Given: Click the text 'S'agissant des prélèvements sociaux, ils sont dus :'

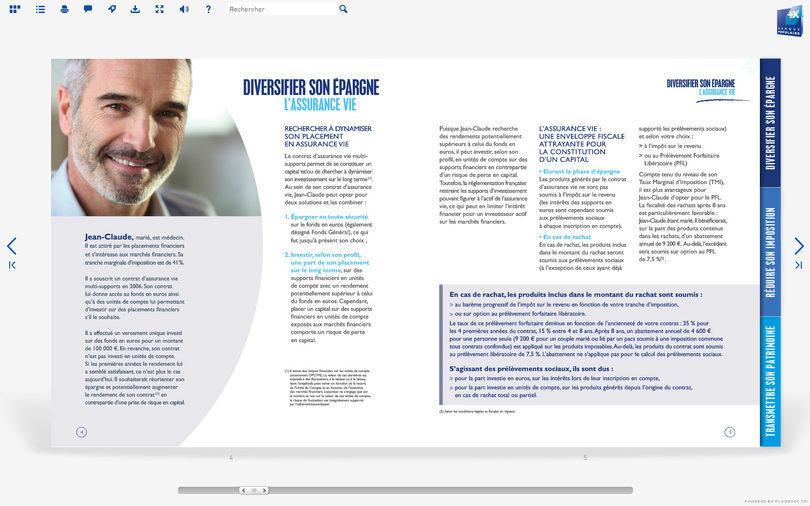Looking at the screenshot, I should [531, 369].
